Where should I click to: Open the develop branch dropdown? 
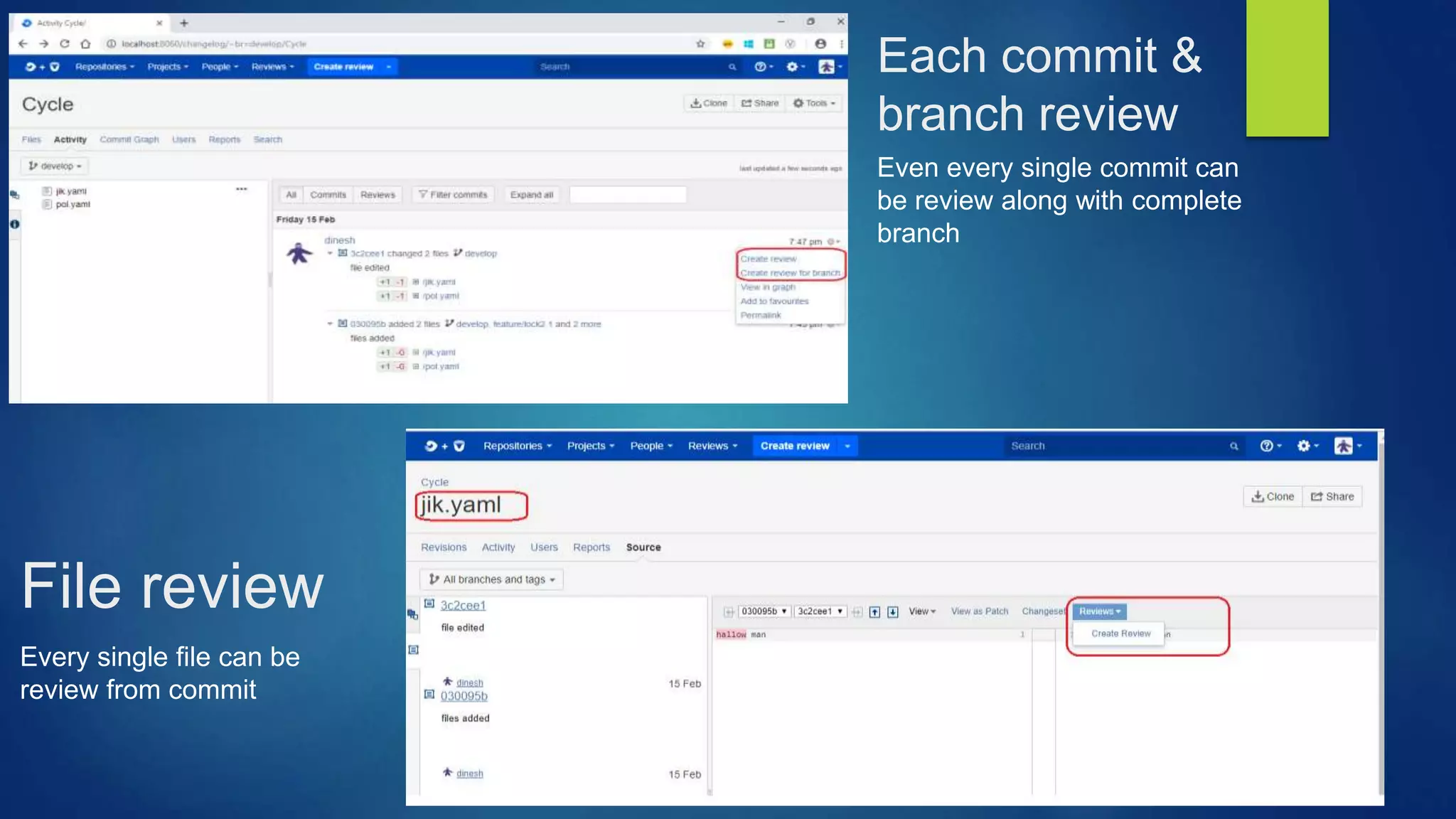point(55,166)
